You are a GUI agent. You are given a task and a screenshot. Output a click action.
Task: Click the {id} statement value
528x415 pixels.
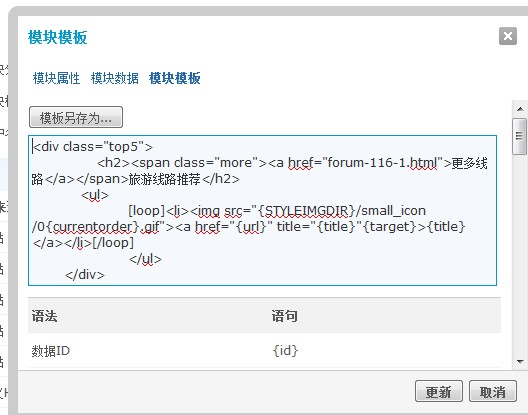tap(285, 351)
